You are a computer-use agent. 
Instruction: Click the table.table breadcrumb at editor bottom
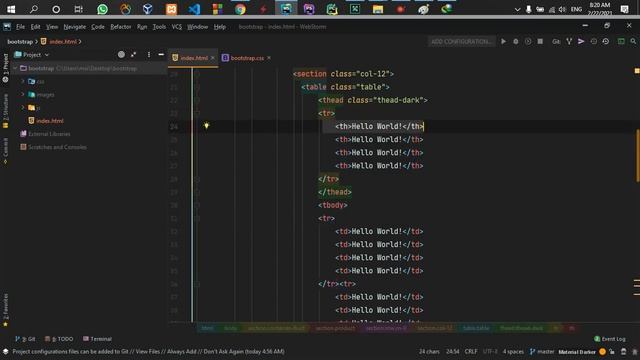click(x=476, y=328)
